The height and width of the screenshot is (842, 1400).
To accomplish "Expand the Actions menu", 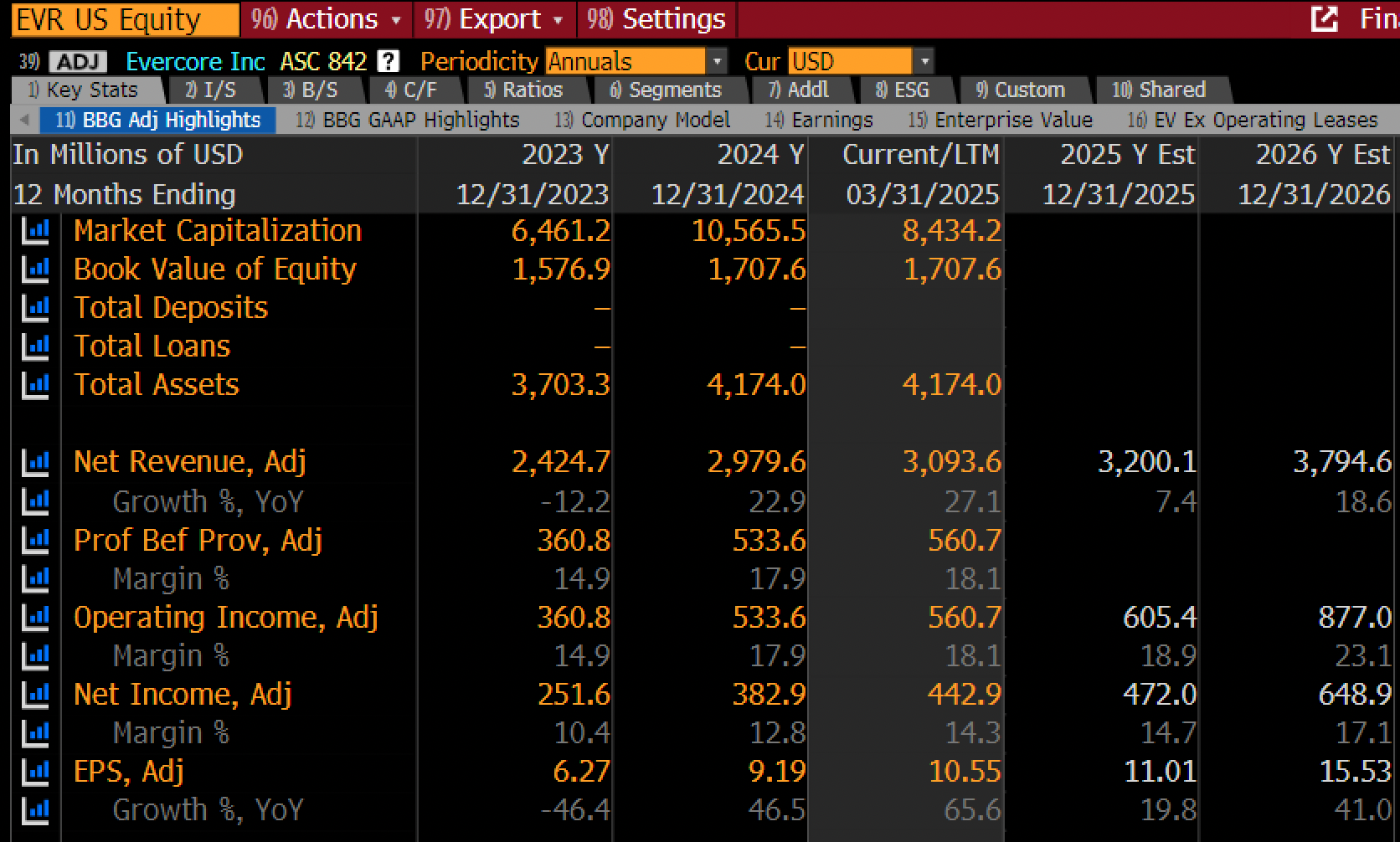I will click(x=327, y=19).
